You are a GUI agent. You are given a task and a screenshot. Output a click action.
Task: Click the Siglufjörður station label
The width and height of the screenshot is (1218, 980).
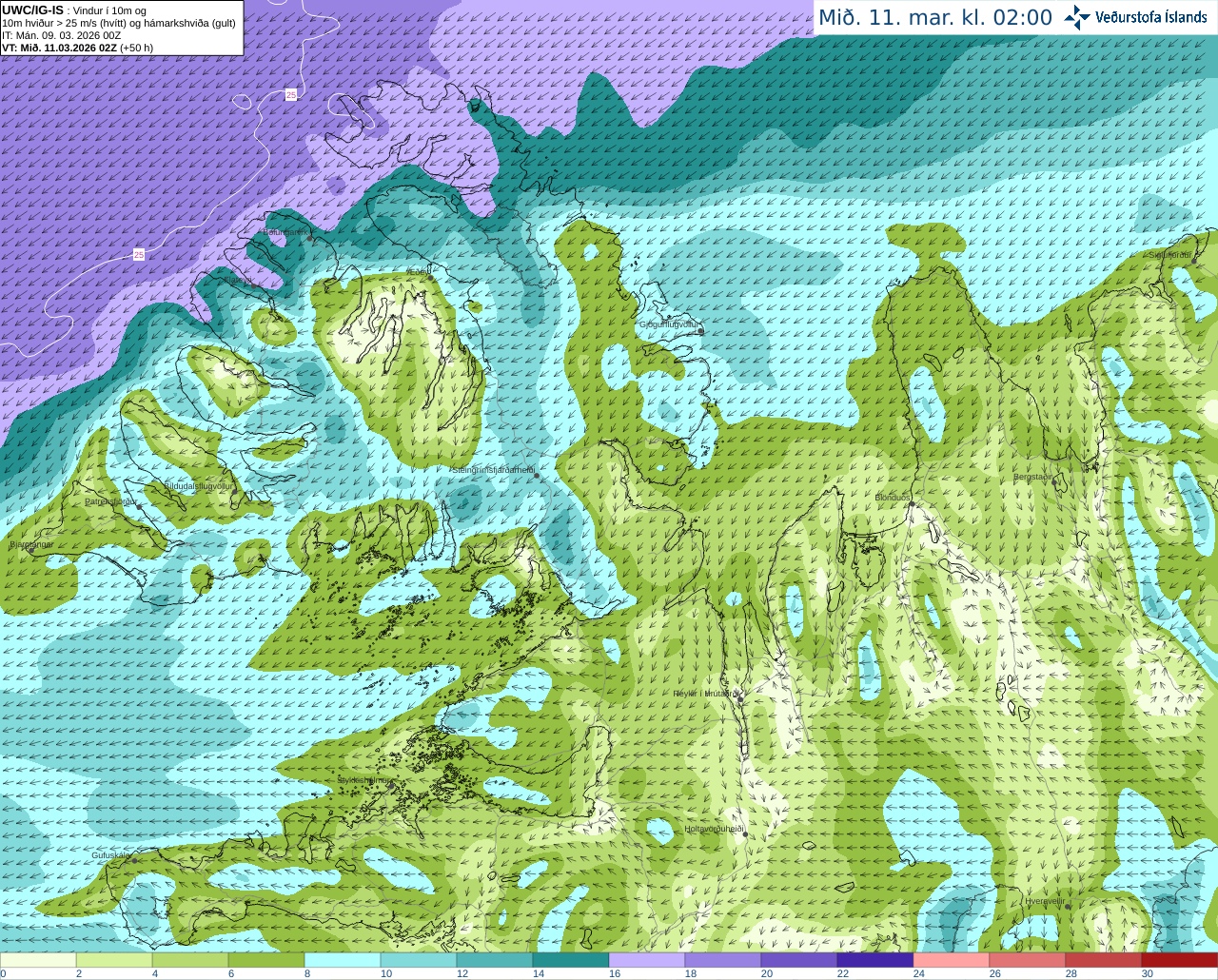point(1169,255)
